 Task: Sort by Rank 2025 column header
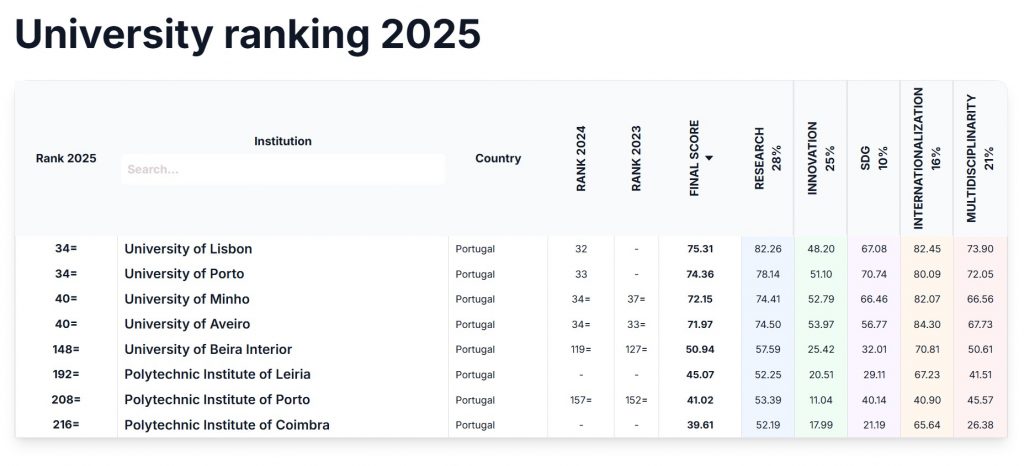pos(66,158)
